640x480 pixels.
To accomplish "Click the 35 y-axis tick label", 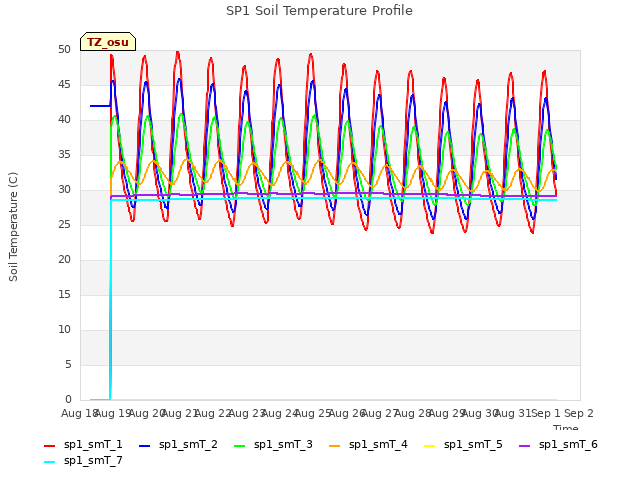I will 64,155.
